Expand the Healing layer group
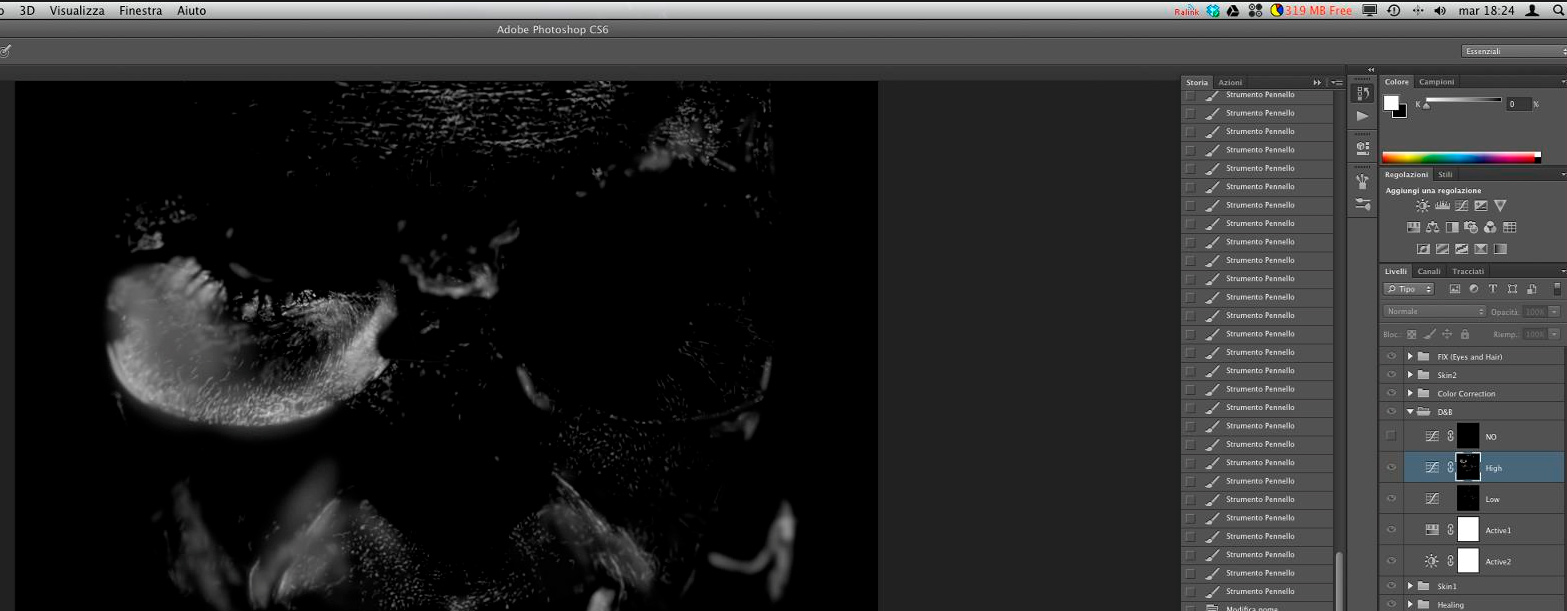The image size is (1567, 611). pyautogui.click(x=1410, y=604)
